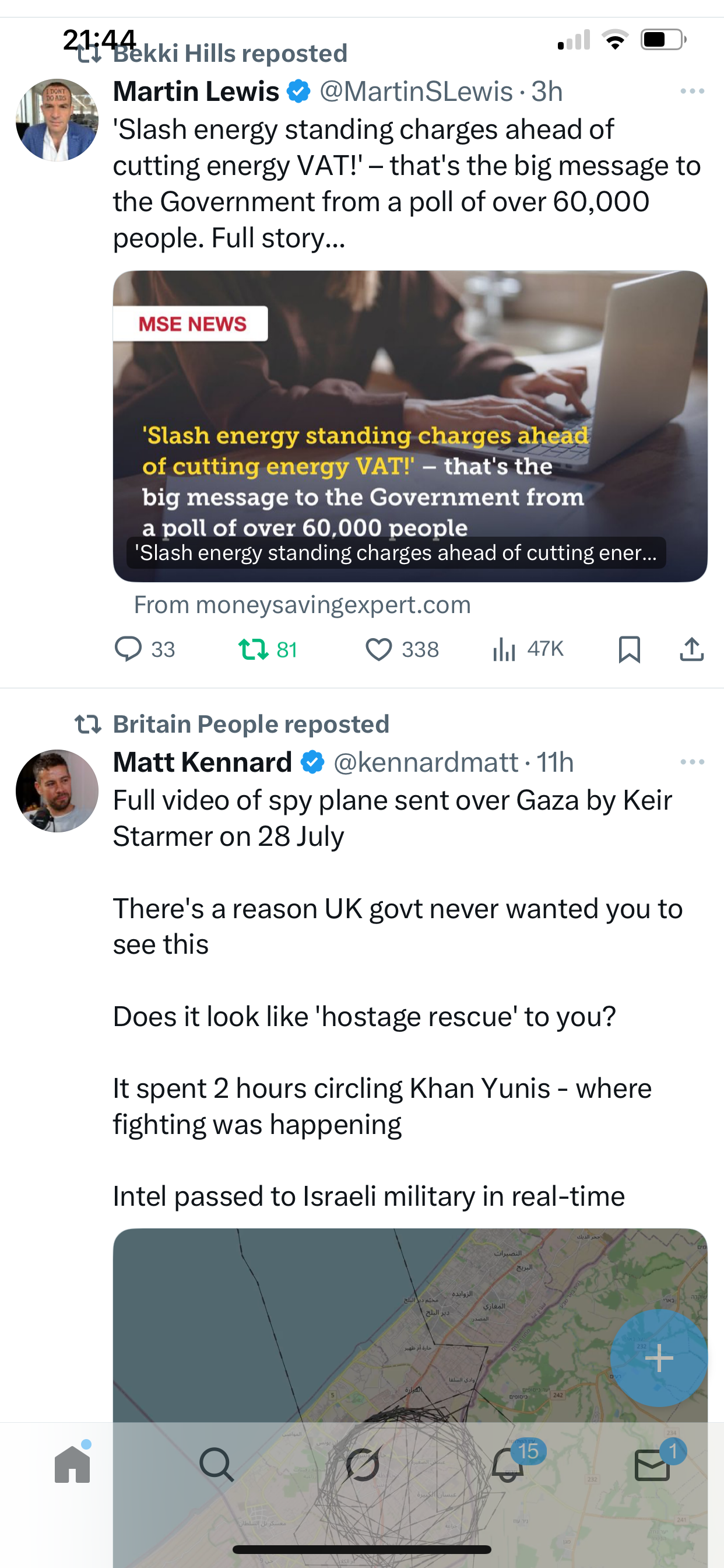Bookmark Martin Lewis's post
Image resolution: width=724 pixels, height=1568 pixels.
(629, 649)
